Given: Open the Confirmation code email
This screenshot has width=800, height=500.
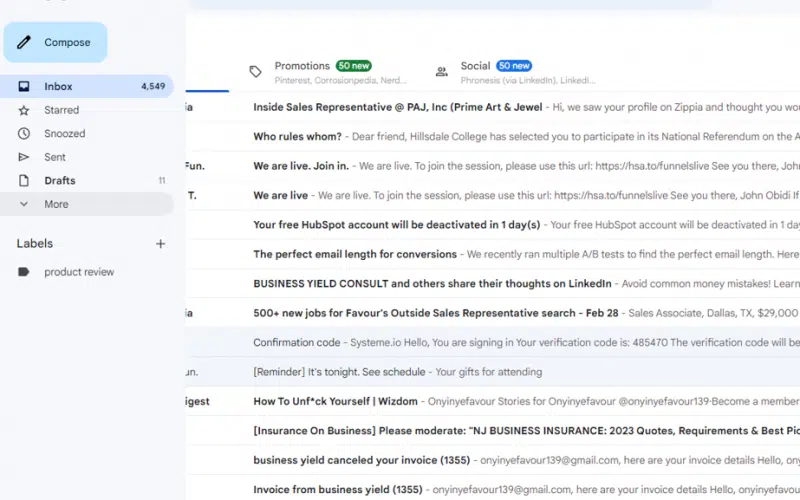Looking at the screenshot, I should click(x=297, y=342).
